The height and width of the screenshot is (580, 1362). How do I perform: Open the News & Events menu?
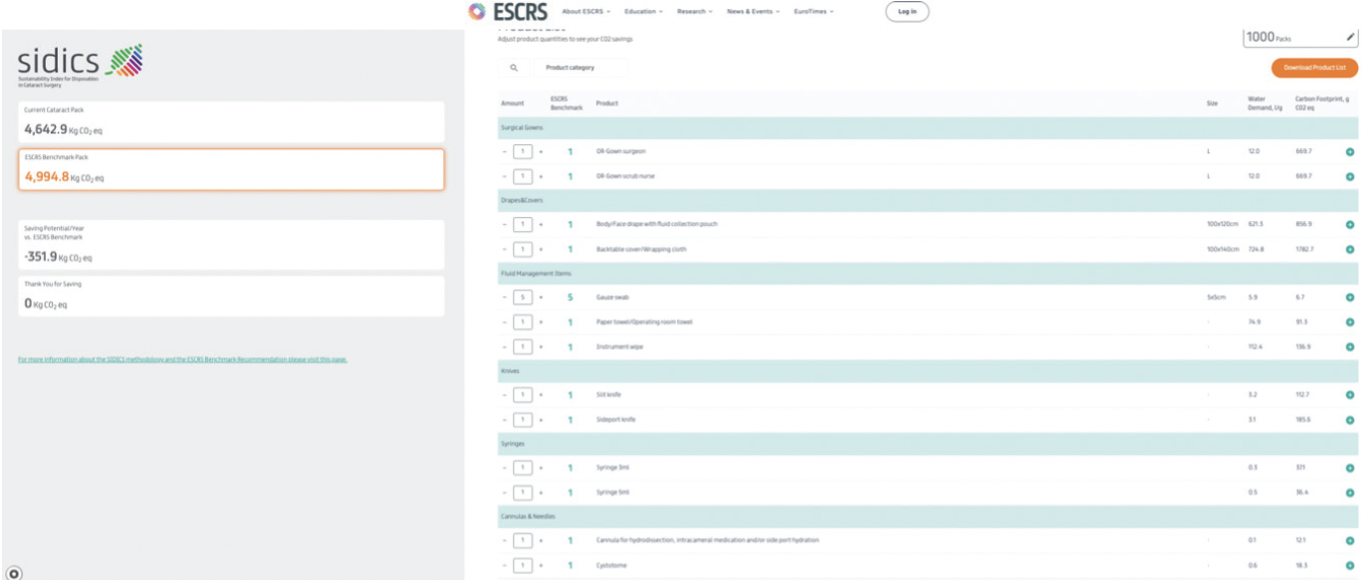(753, 12)
